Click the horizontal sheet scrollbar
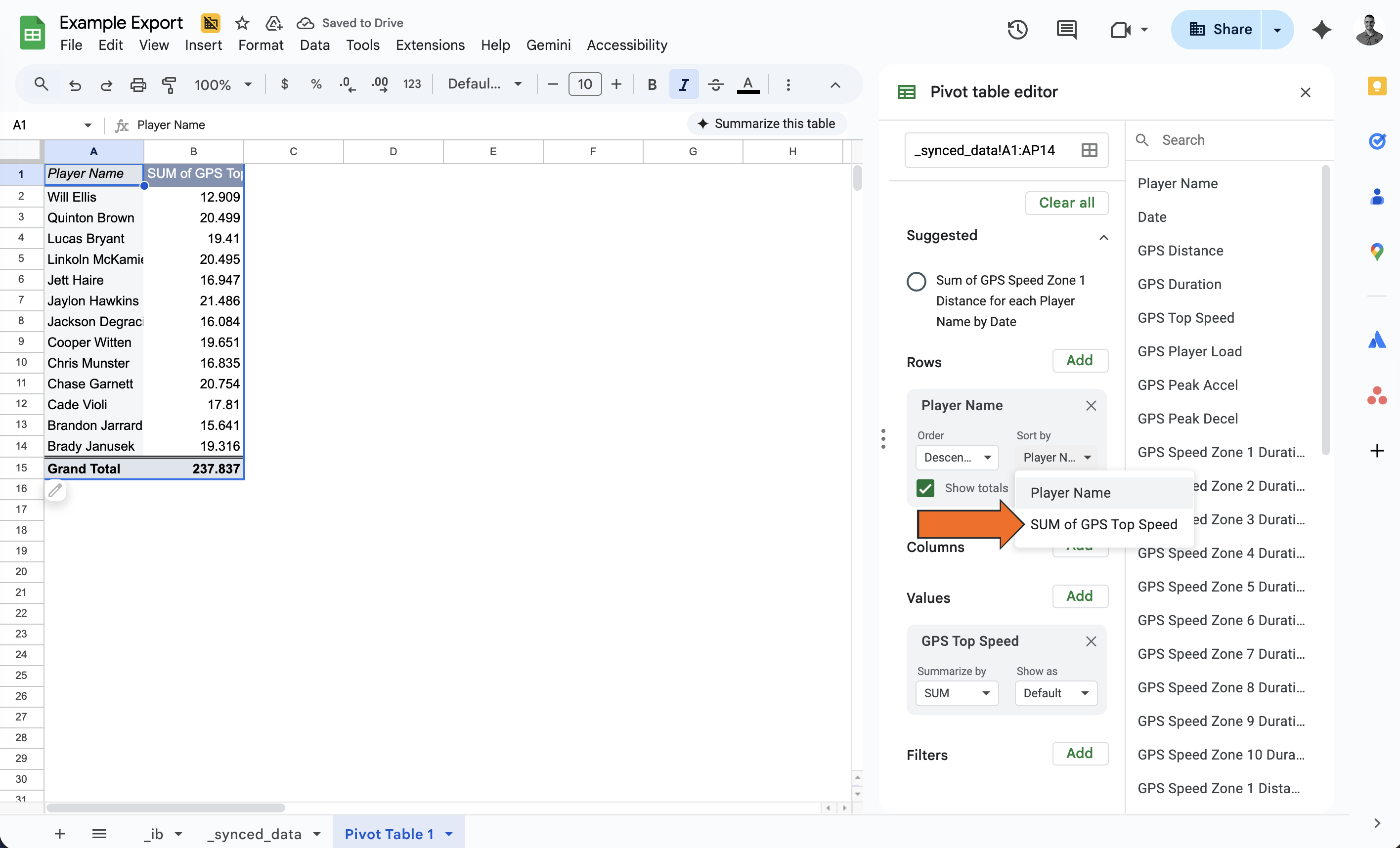Viewport: 1400px width, 848px height. [165, 807]
